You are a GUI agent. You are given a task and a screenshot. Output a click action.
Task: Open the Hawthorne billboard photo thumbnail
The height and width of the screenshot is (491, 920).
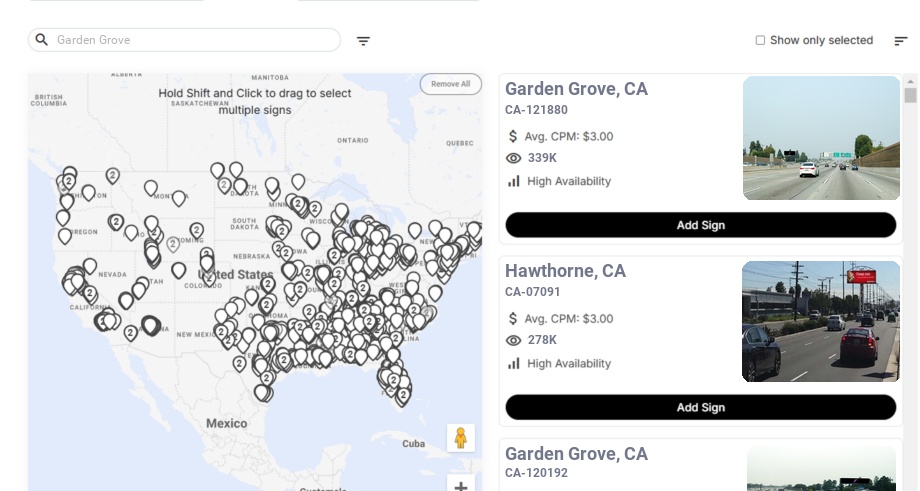821,321
